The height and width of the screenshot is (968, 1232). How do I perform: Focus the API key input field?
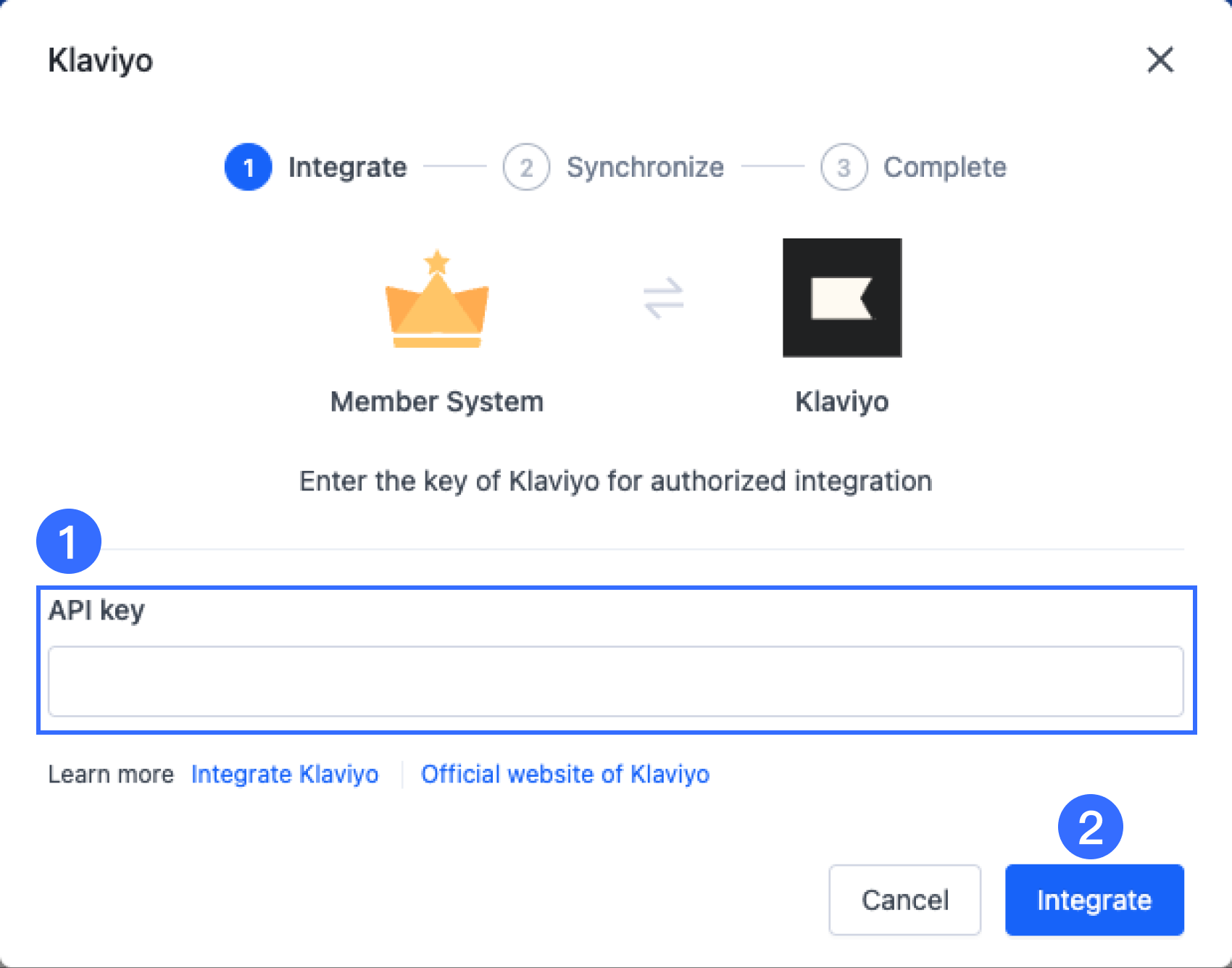click(x=616, y=682)
